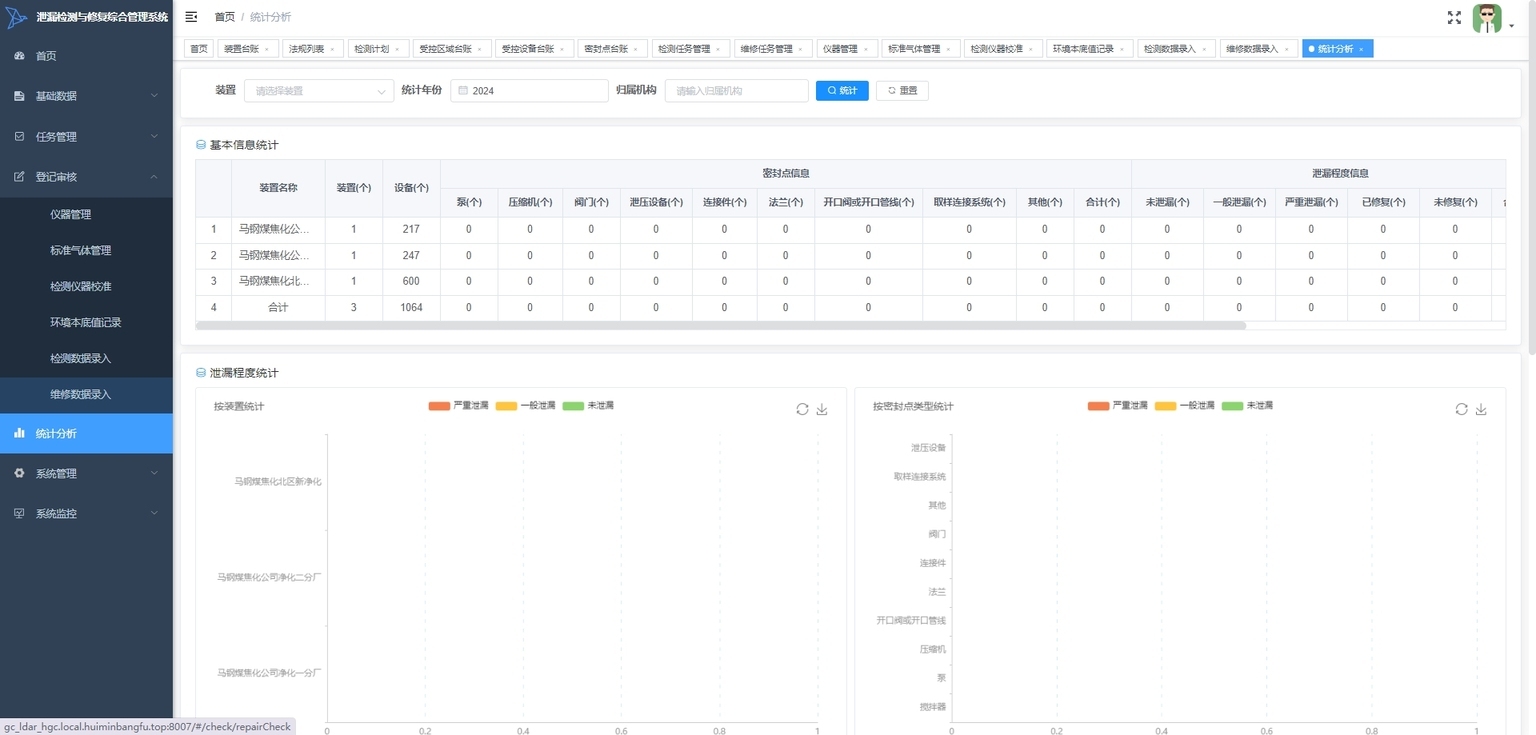Refresh the 按密封点类型统计 chart

pos(1461,409)
